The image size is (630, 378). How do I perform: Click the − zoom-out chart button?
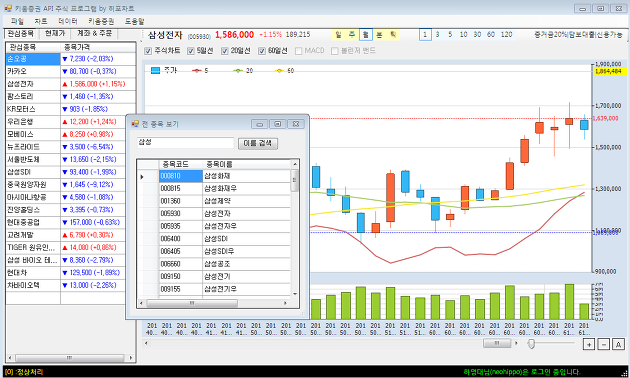(603, 344)
